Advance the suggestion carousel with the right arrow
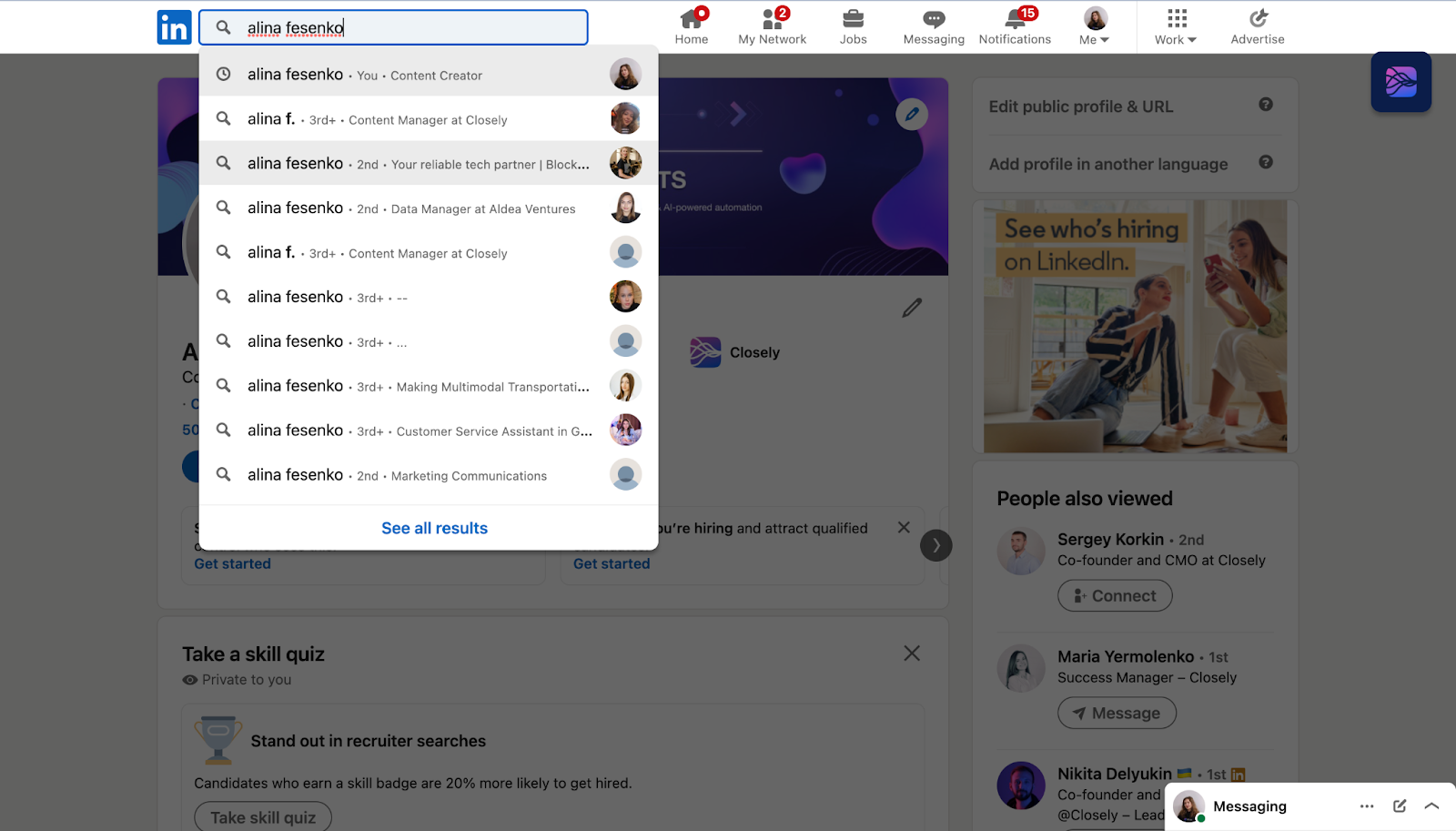This screenshot has height=831, width=1456. (x=935, y=546)
